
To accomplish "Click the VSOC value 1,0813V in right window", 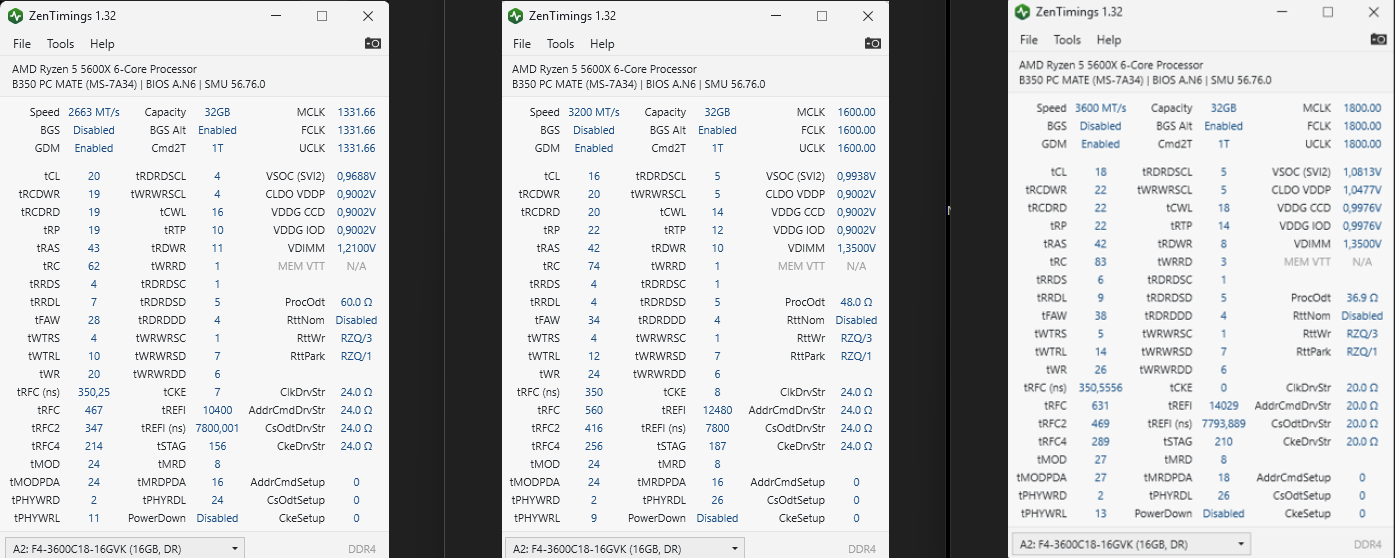I will [1363, 172].
